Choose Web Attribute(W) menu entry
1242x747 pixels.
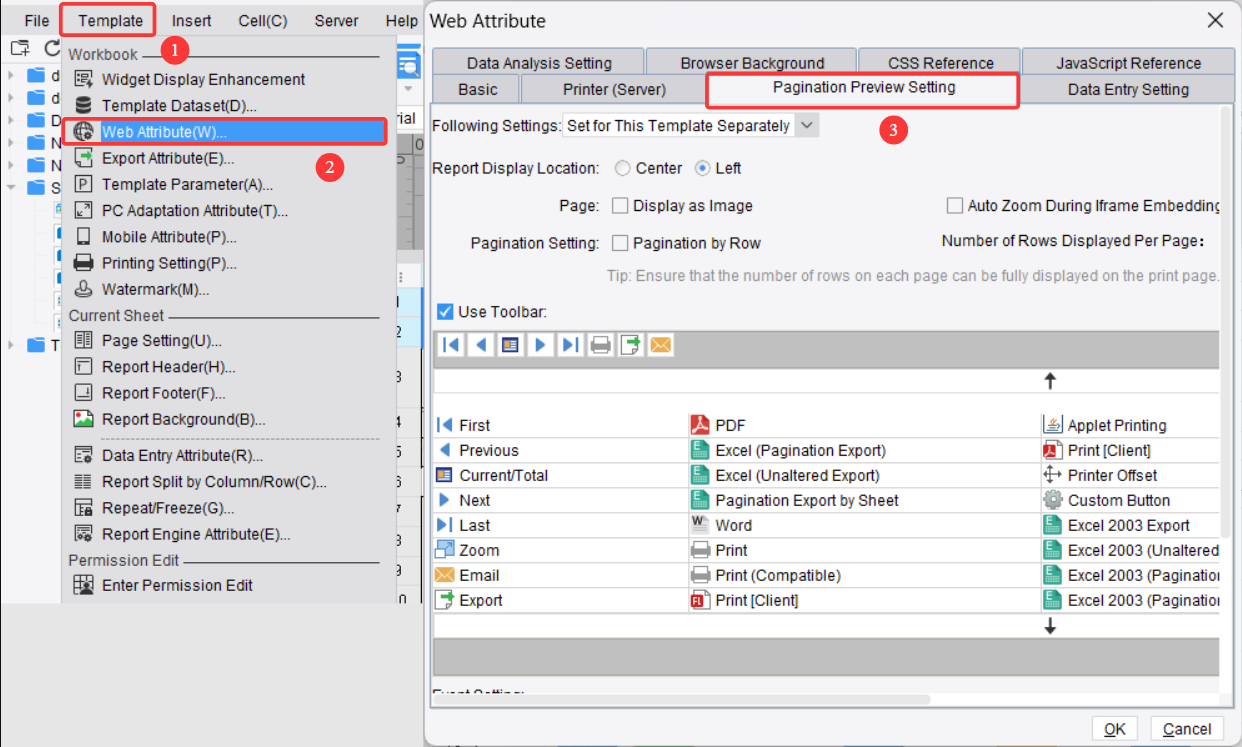(x=225, y=132)
